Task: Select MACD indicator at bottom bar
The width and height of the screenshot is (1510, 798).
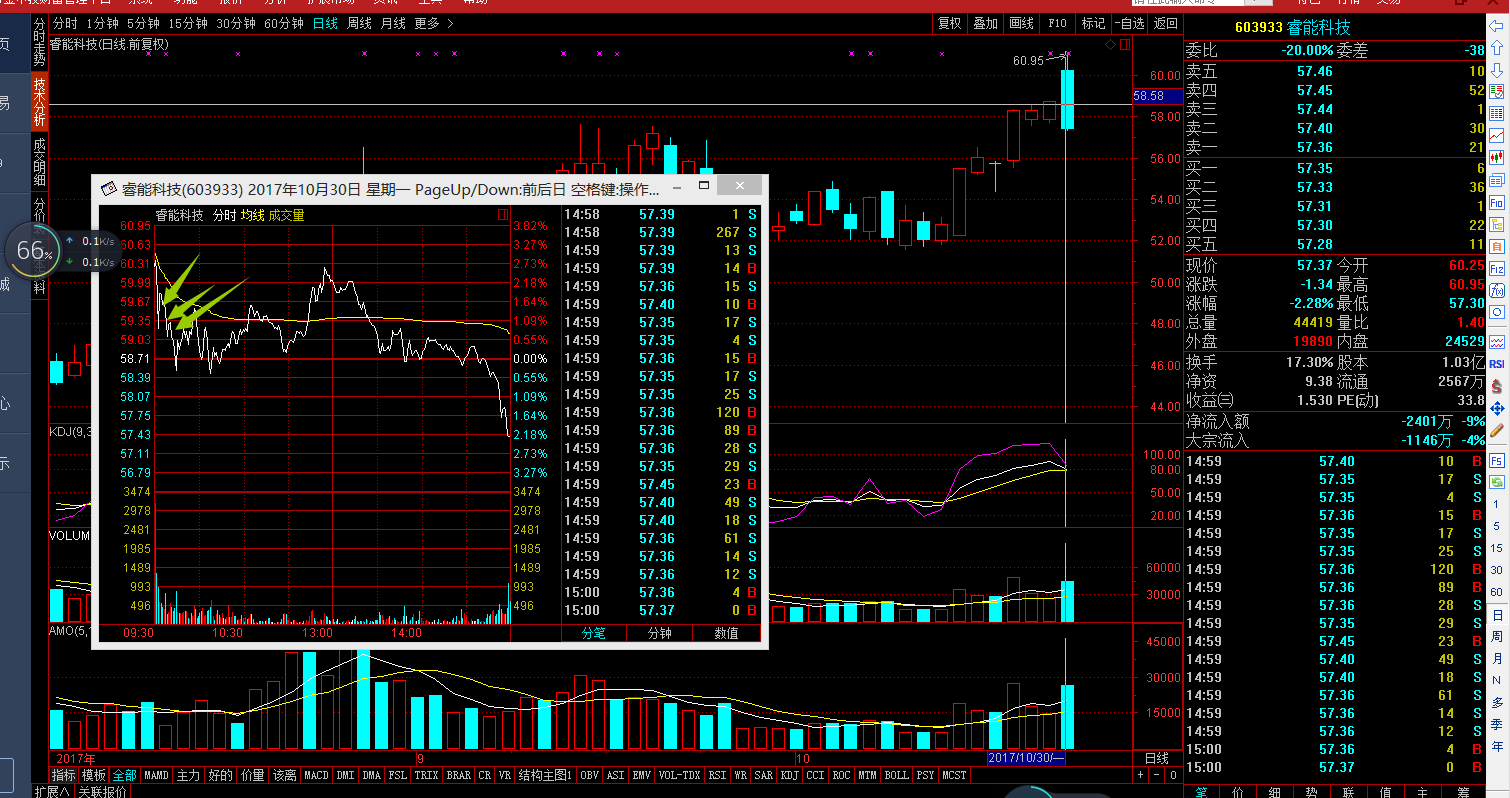Action: pos(316,775)
